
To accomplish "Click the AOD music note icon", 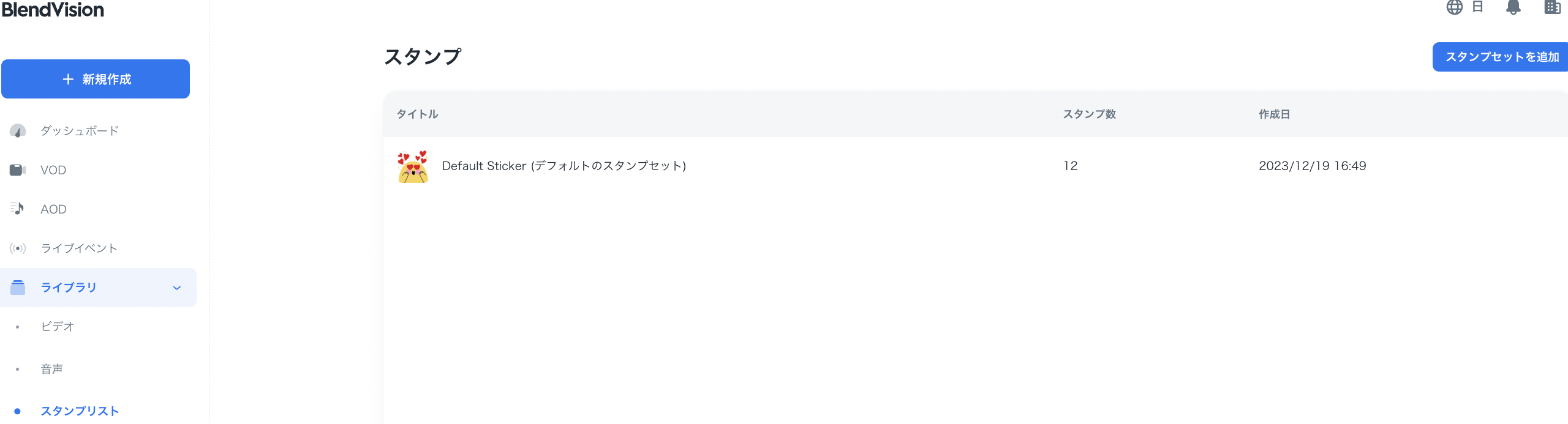I will [x=18, y=209].
